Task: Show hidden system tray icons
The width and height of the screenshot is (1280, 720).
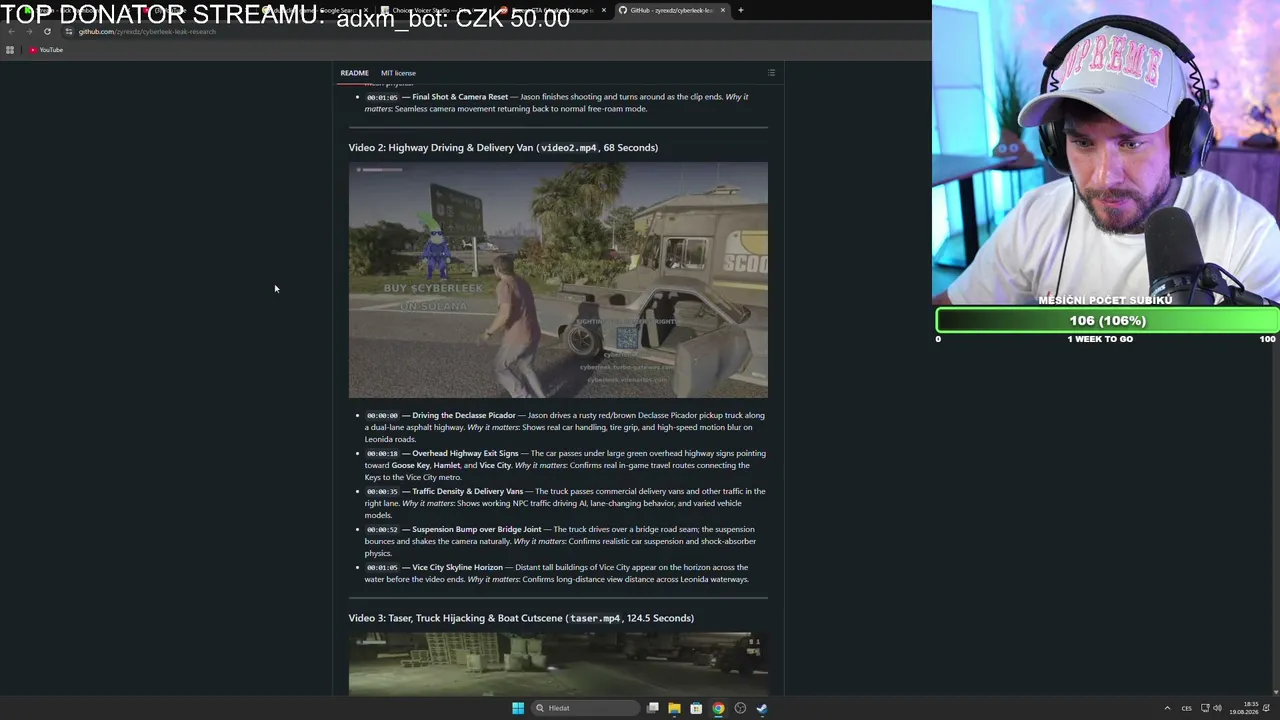Action: point(1167,708)
